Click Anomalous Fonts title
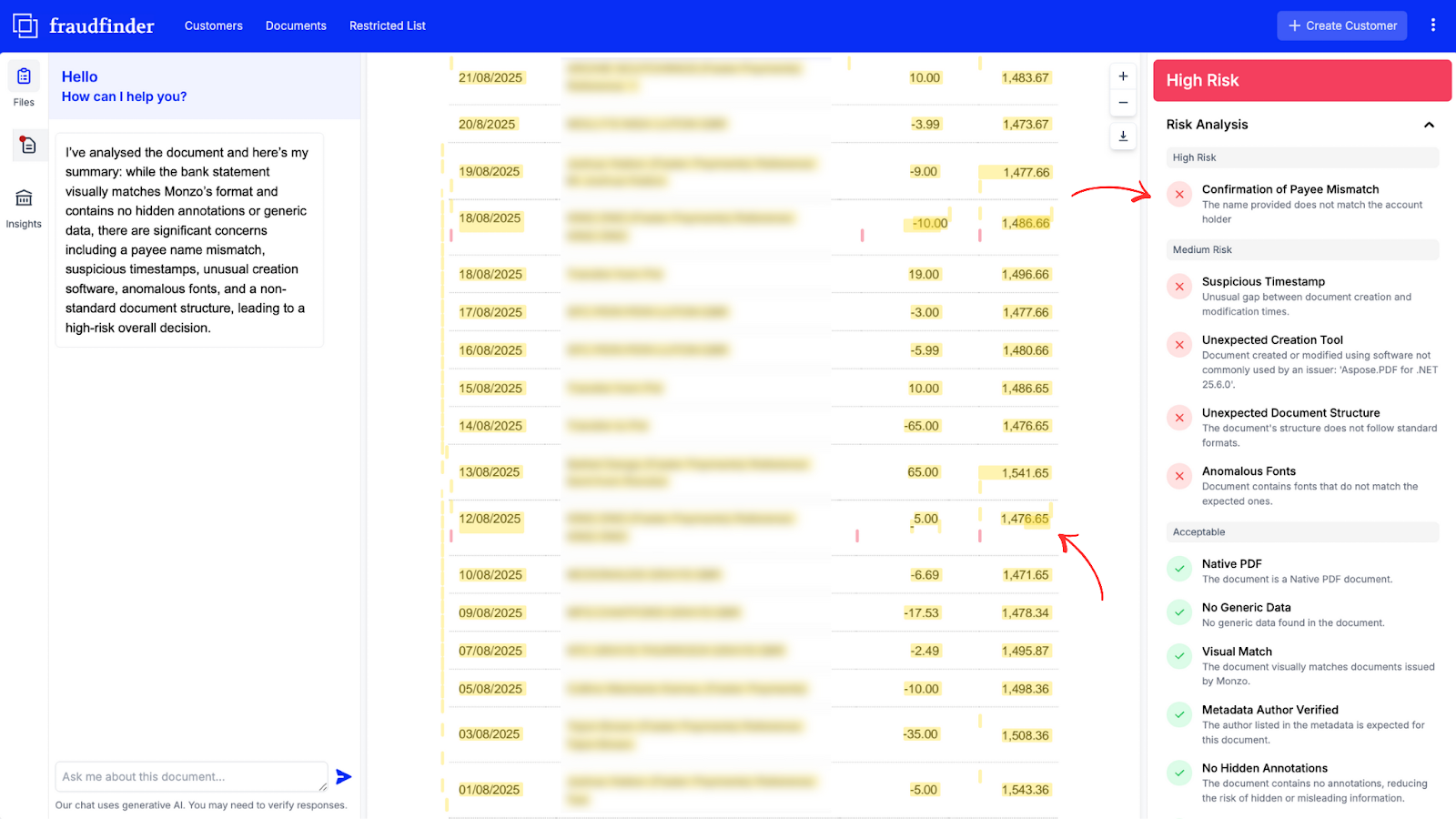The image size is (1456, 819). (1249, 470)
